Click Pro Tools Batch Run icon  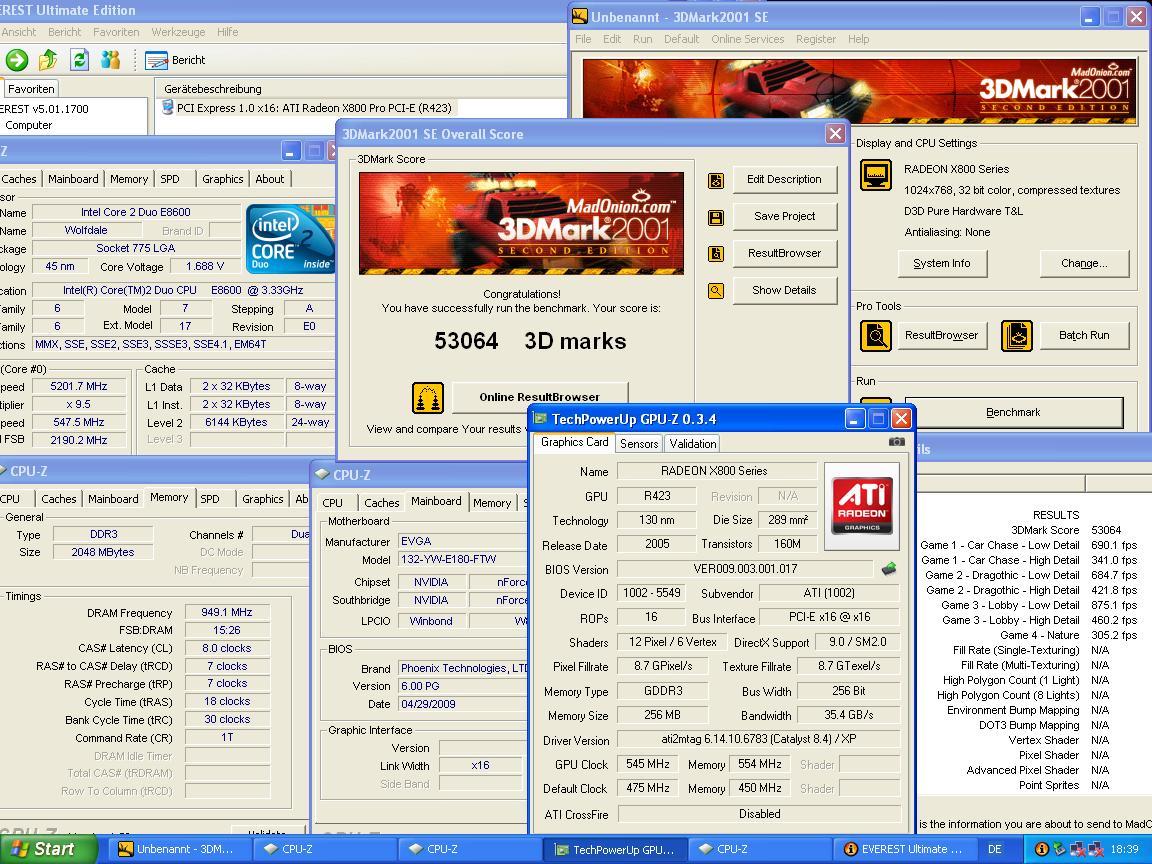pos(1017,336)
